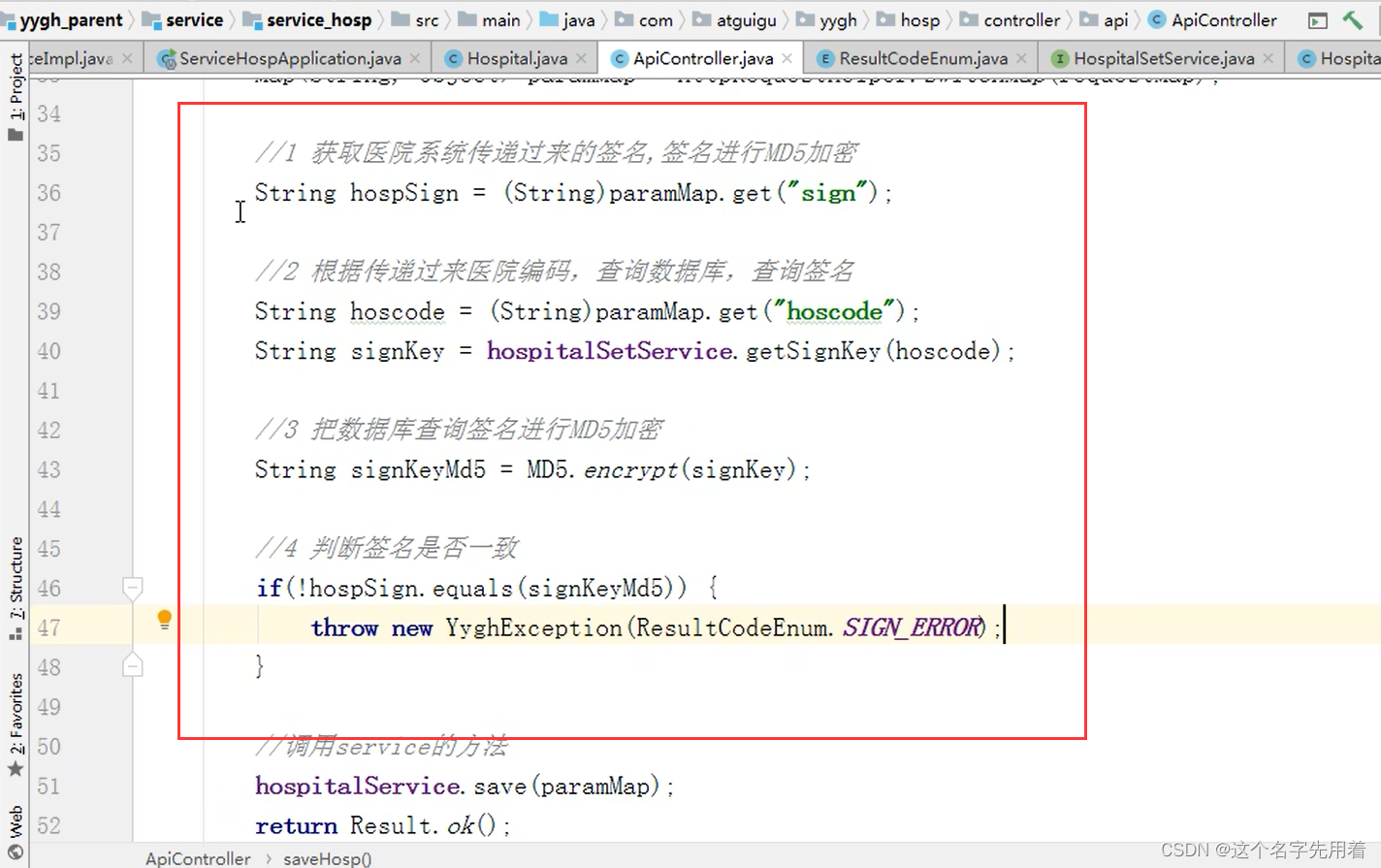
Task: Click the api package breadcrumb
Action: 1105,20
